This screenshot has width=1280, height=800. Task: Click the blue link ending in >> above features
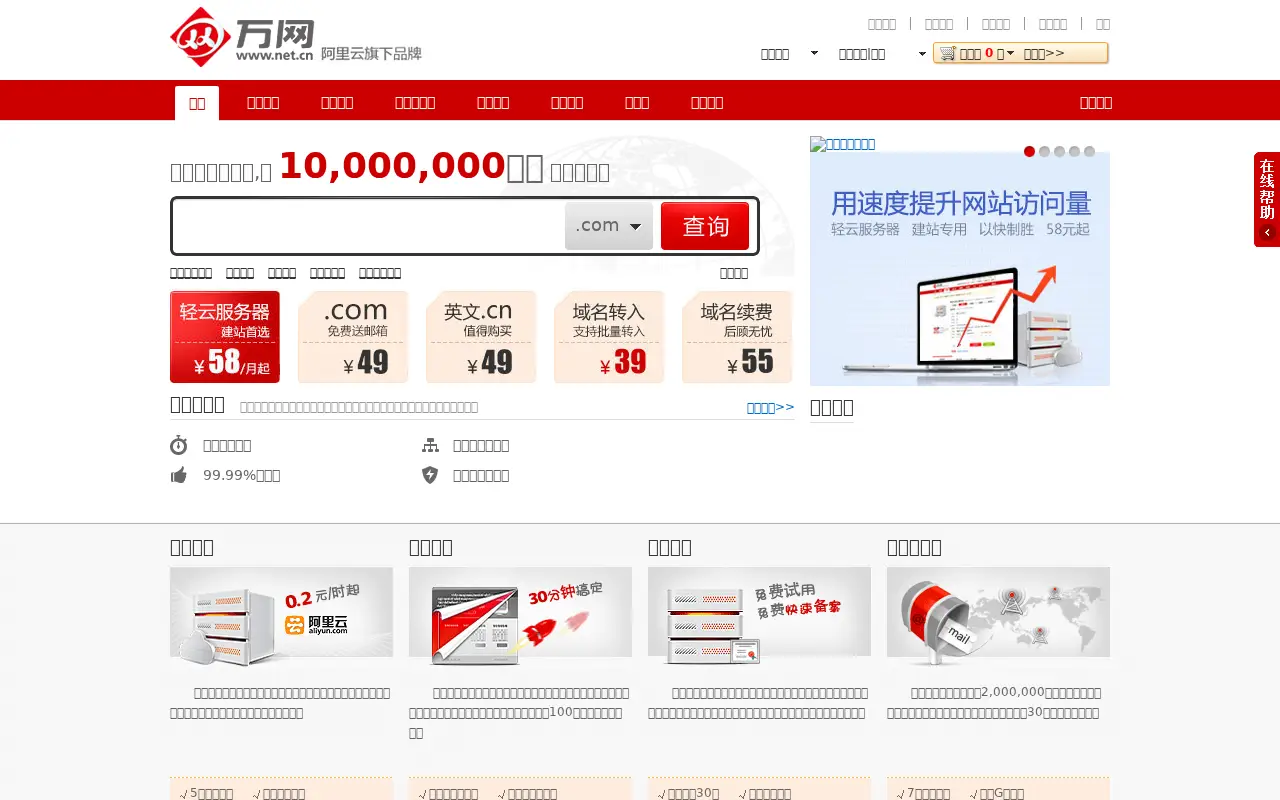[770, 407]
